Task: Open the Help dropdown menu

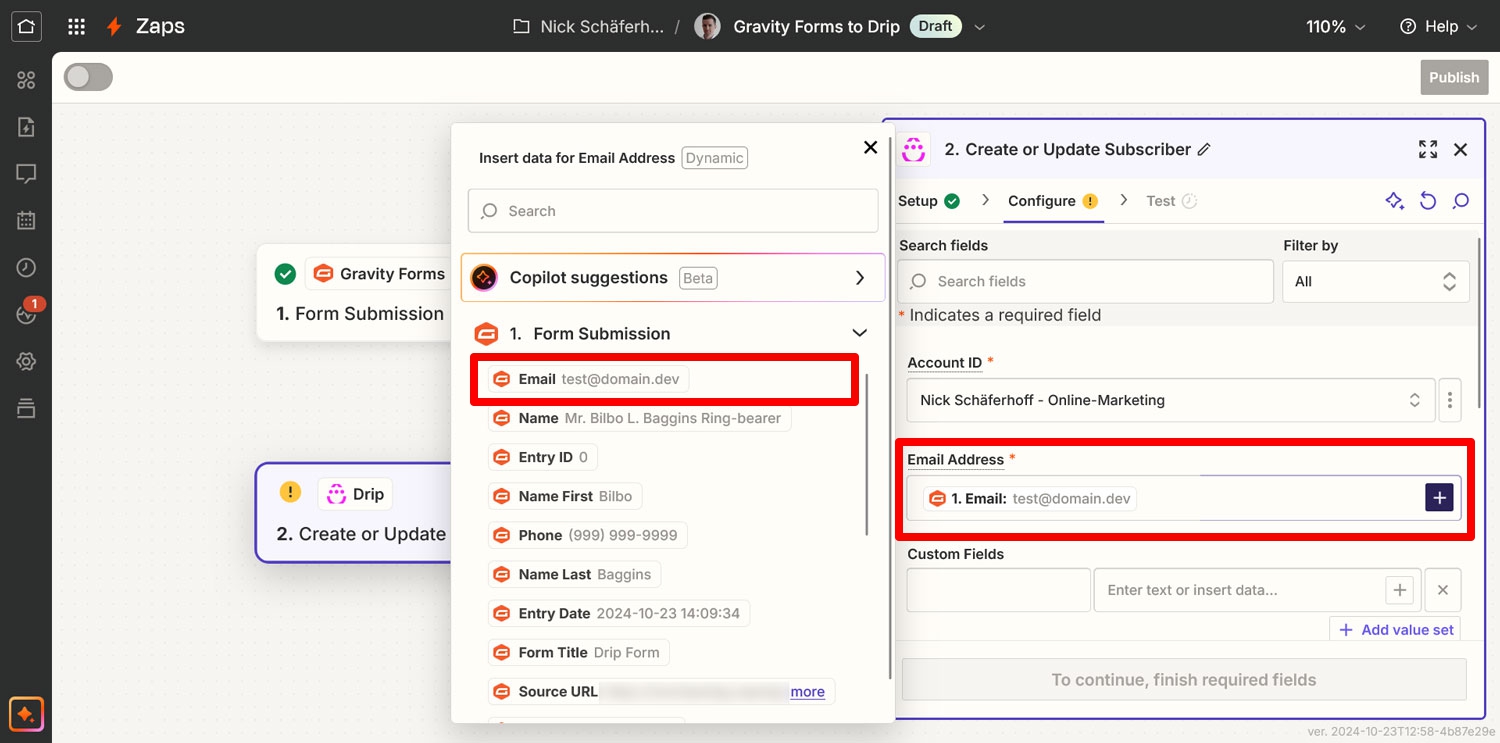Action: (1438, 27)
